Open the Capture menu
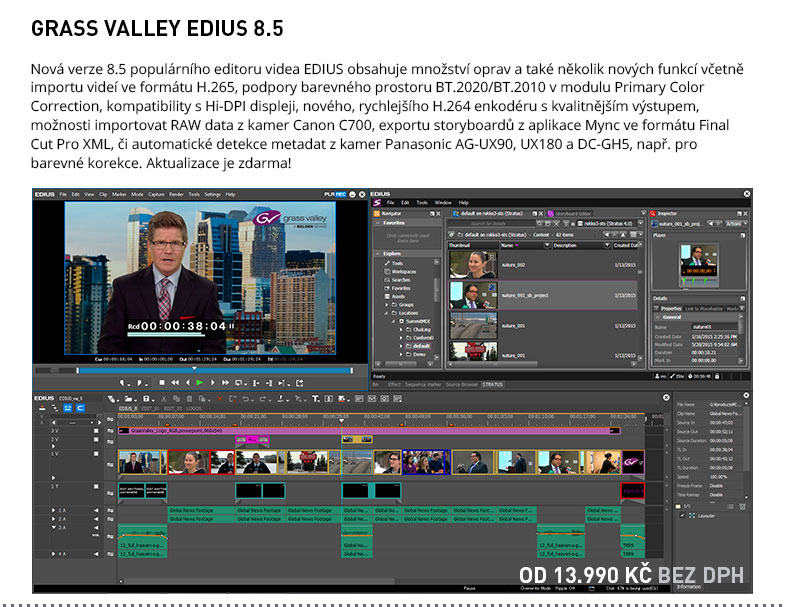Screen dimensions: 785x607 point(156,194)
